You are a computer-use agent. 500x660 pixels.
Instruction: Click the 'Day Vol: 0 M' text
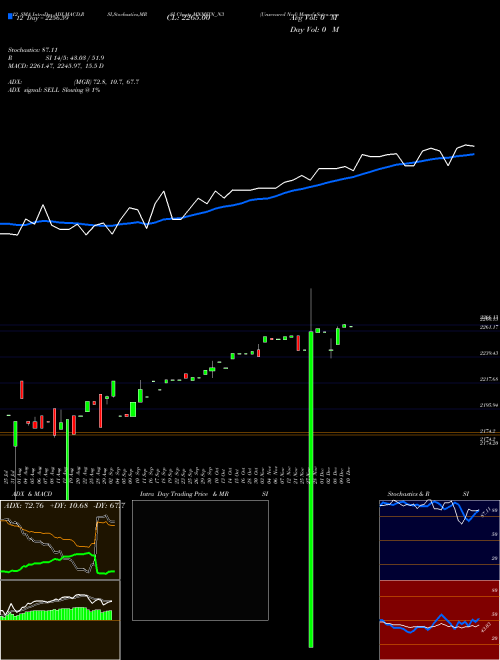pos(314,29)
